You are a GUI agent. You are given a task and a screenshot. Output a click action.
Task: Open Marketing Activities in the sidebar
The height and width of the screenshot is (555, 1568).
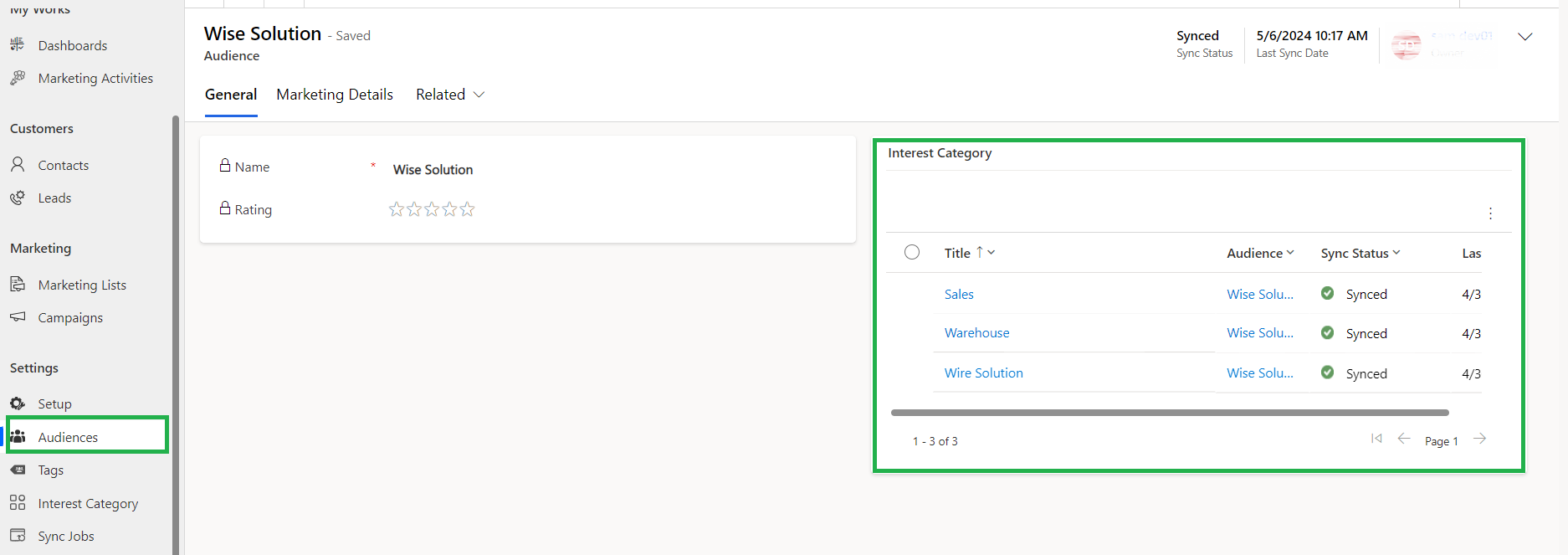click(x=95, y=78)
